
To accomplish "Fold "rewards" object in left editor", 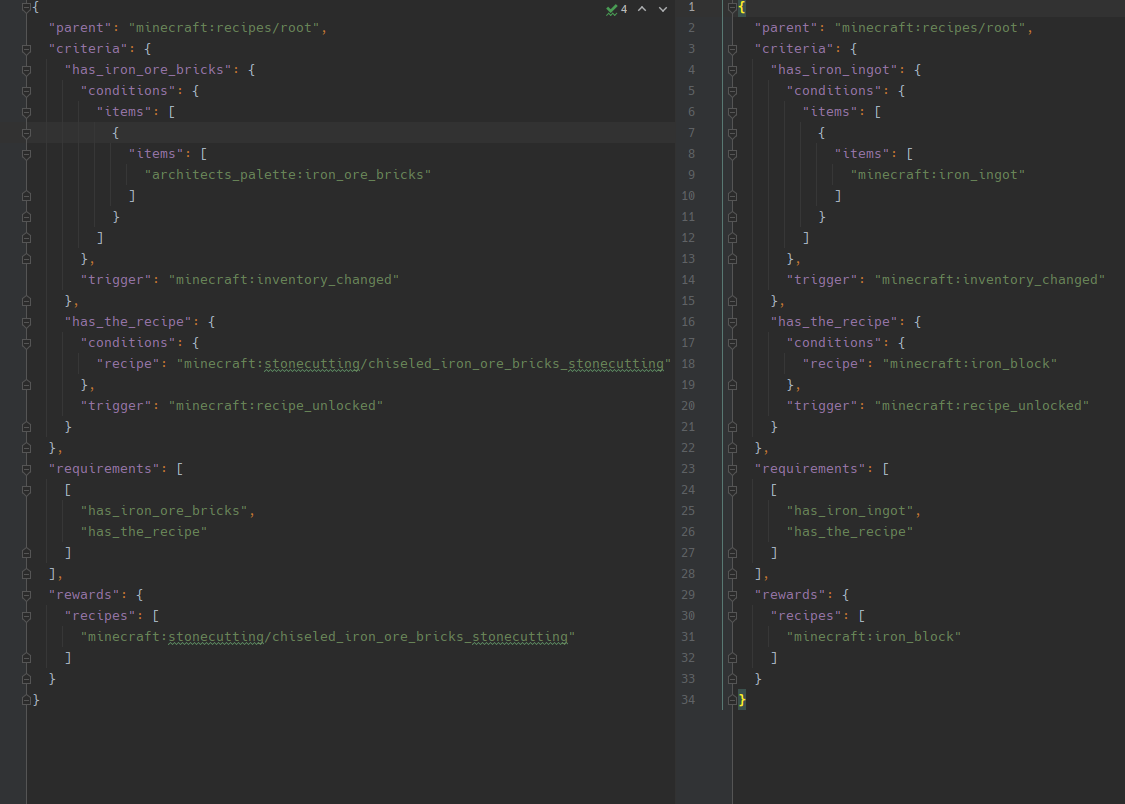I will [27, 595].
